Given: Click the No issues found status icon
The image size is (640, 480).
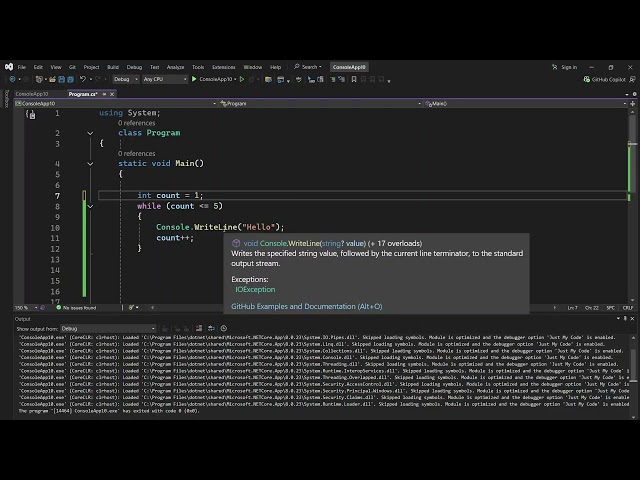Looking at the screenshot, I should coord(58,307).
